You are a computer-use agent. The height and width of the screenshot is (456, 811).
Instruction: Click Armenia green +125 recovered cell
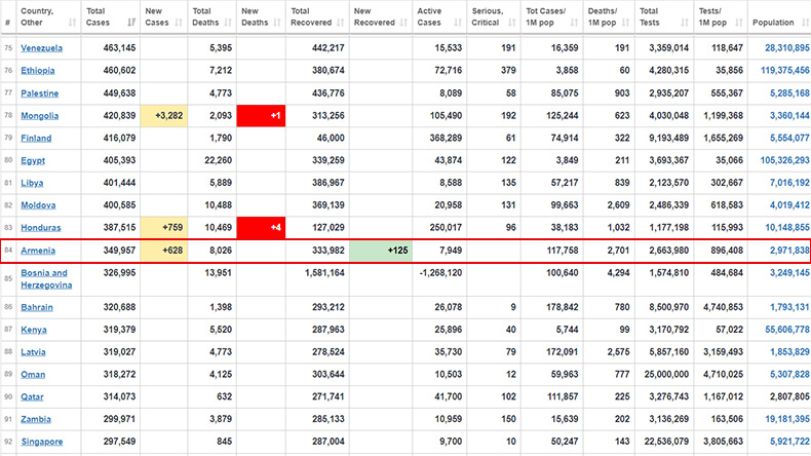coord(381,251)
